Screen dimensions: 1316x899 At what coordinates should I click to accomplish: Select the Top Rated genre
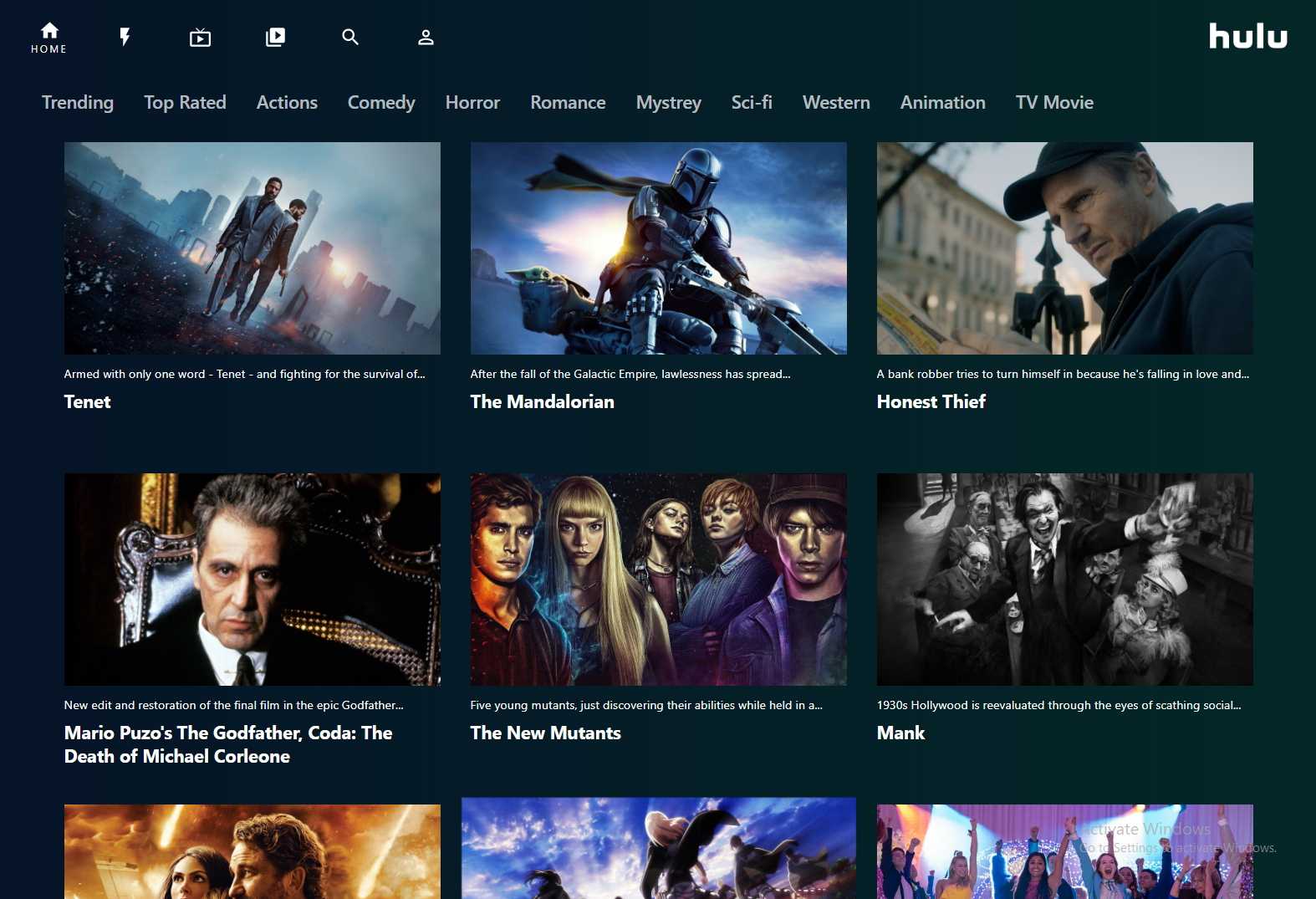185,103
